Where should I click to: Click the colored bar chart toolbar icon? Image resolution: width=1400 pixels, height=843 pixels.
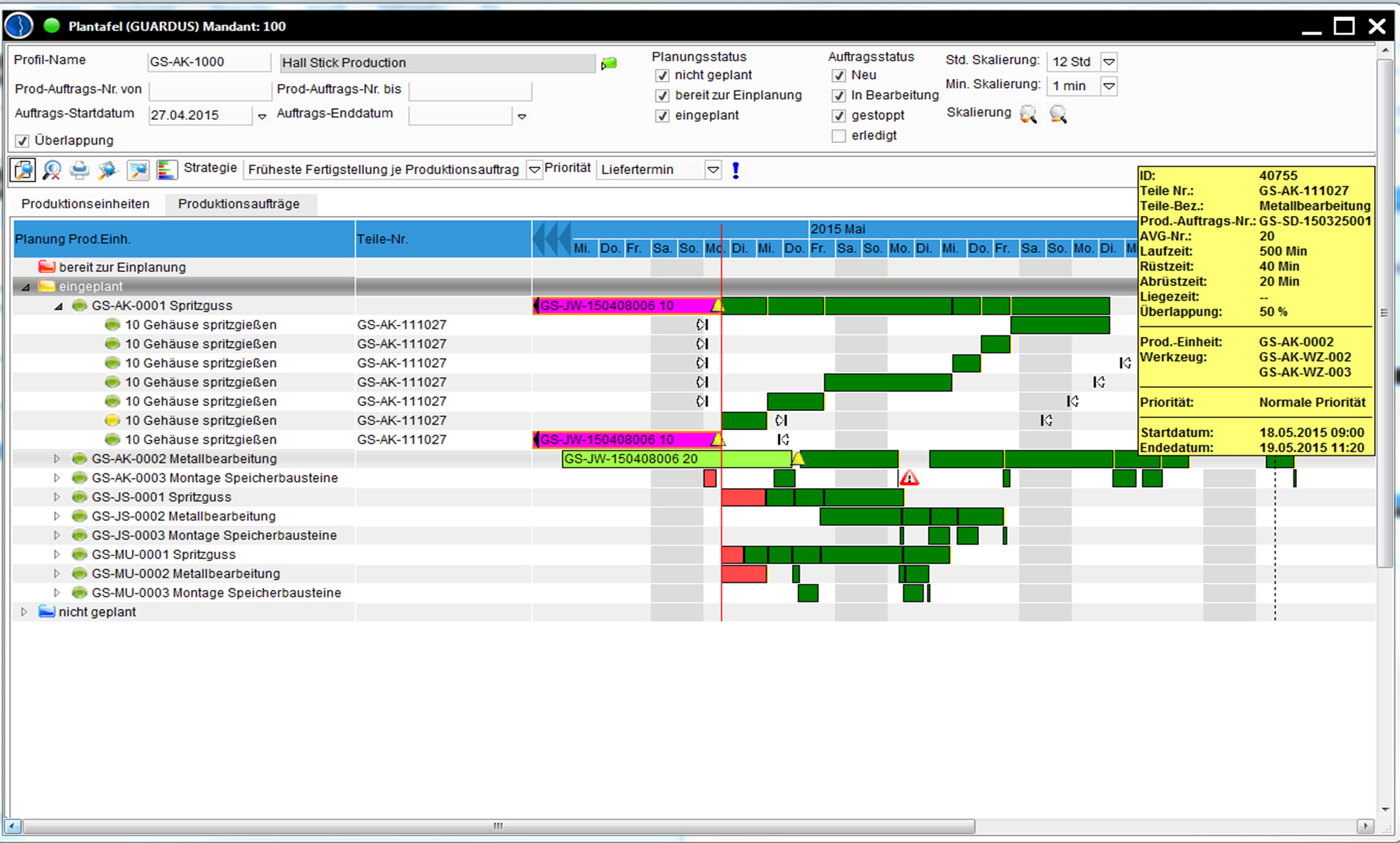pyautogui.click(x=166, y=170)
